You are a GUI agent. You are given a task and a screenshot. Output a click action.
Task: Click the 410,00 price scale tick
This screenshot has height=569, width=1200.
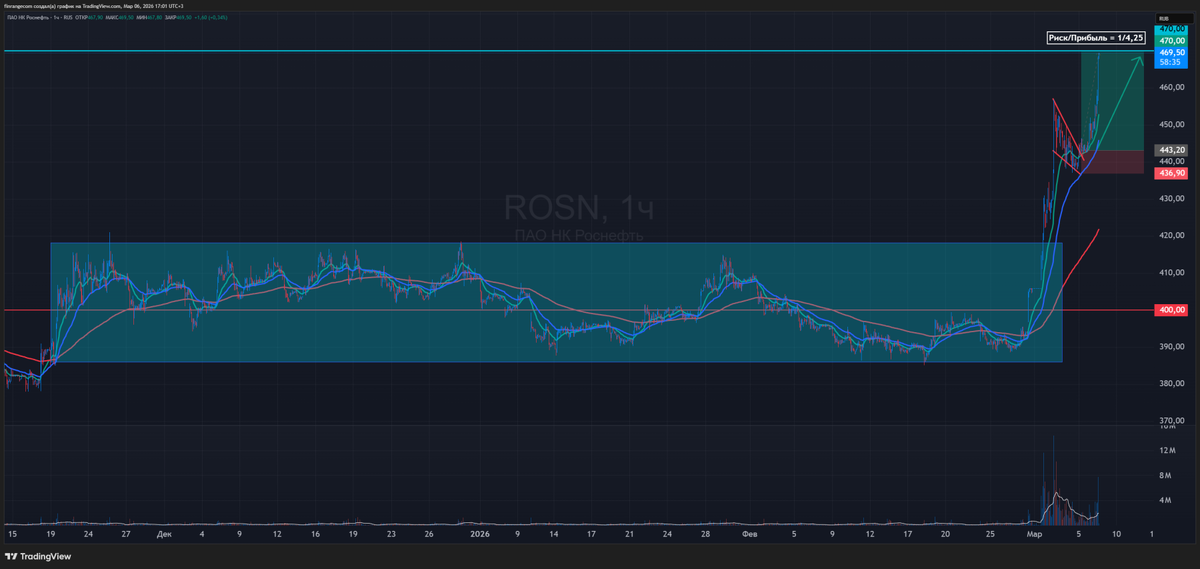[1172, 272]
